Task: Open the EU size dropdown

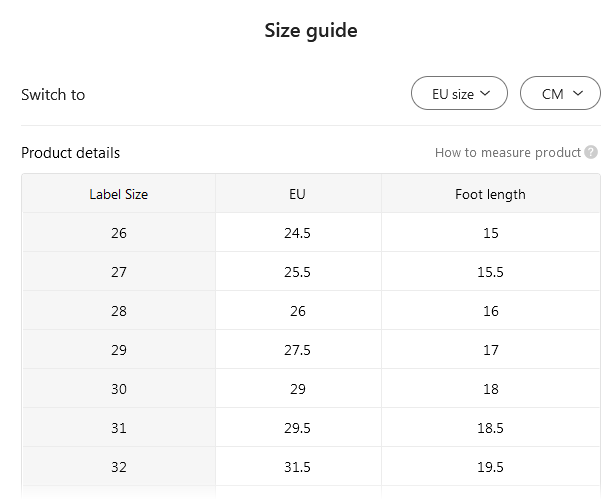Action: 460,94
